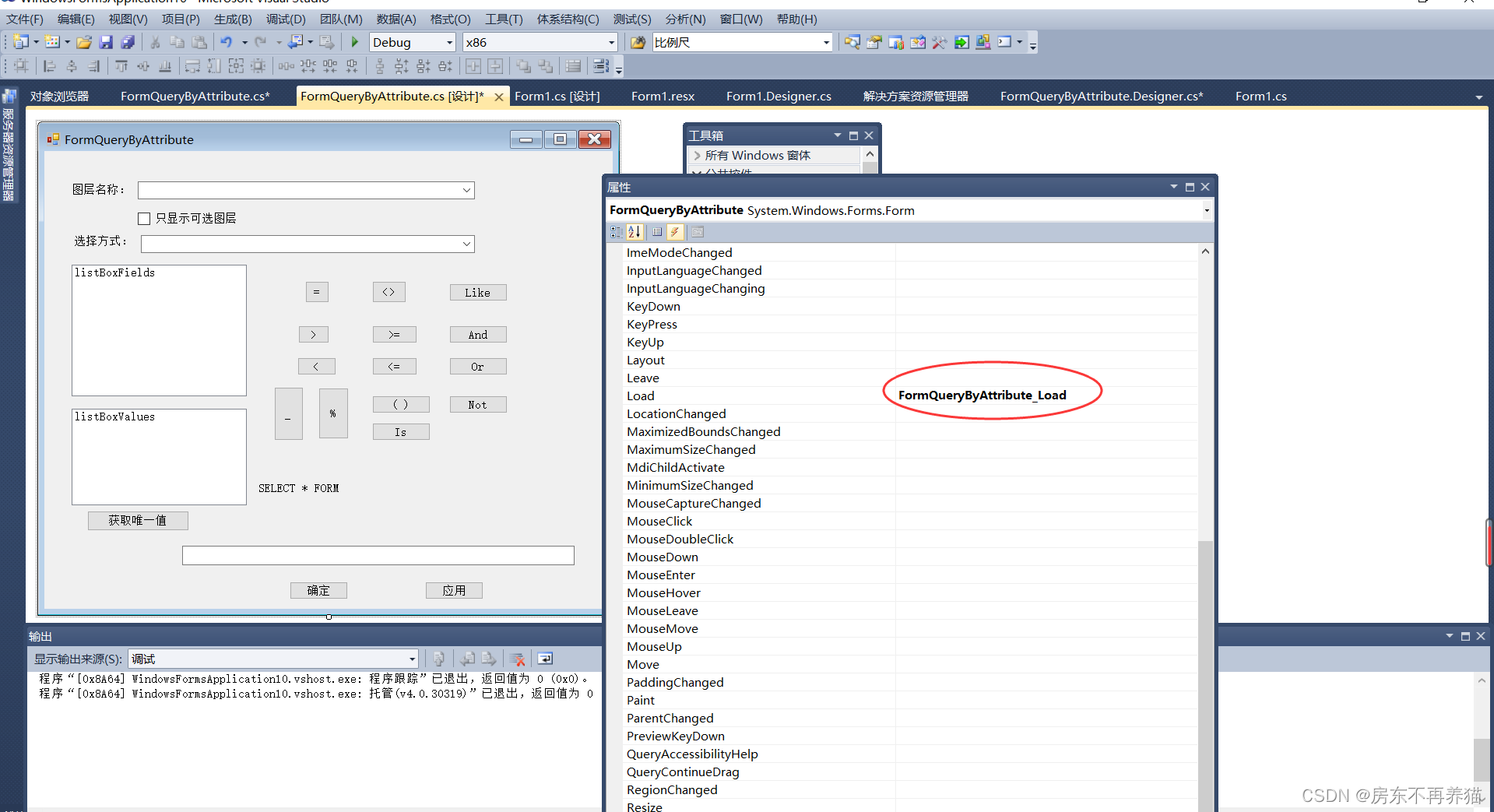The width and height of the screenshot is (1494, 812).
Task: Click the Properties panel vertical scrollbar thumb
Action: [1205, 670]
